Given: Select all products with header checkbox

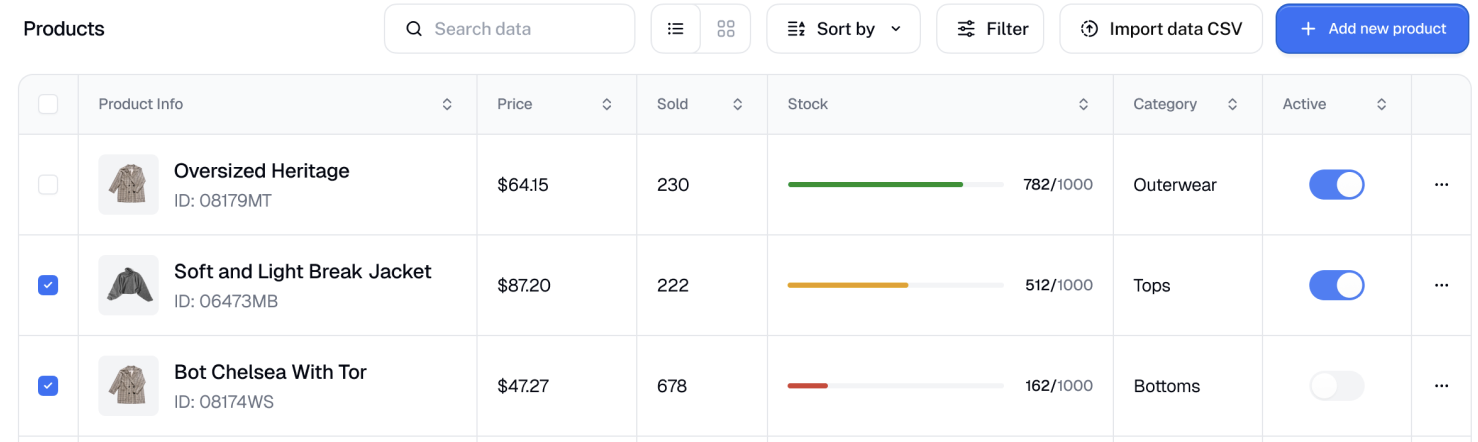Looking at the screenshot, I should point(48,104).
